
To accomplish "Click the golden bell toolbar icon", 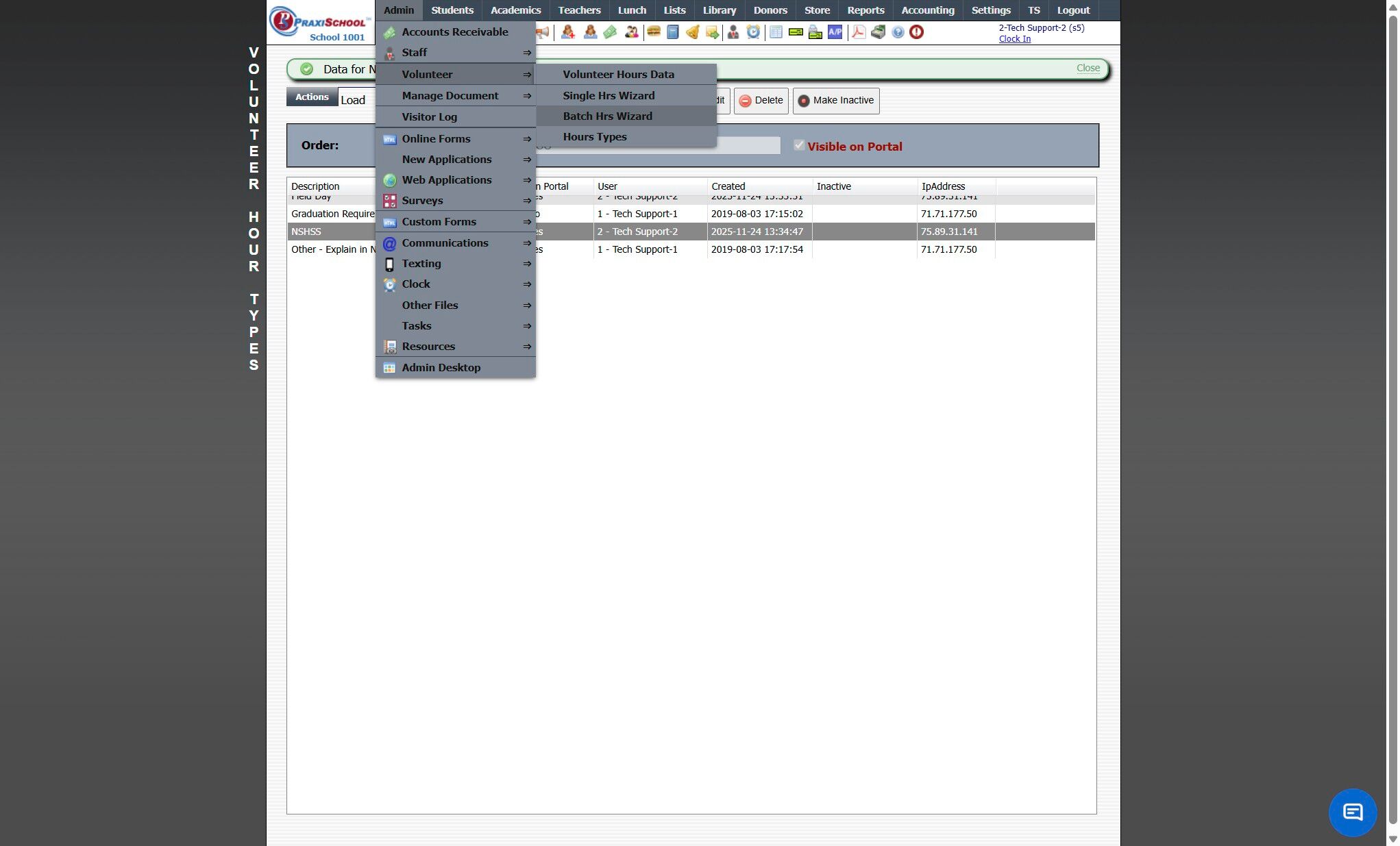I will point(692,32).
